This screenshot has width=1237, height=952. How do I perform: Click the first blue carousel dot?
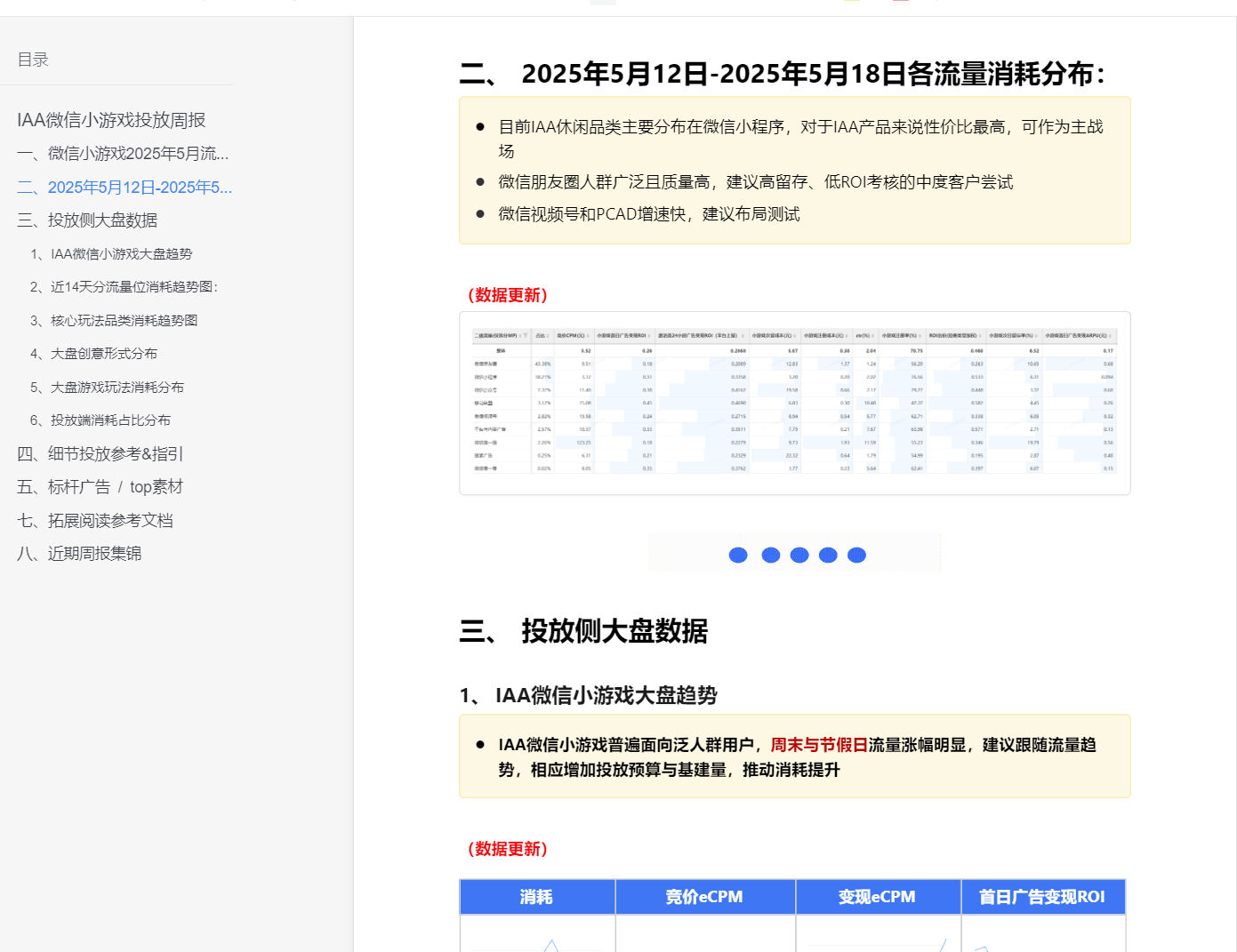click(738, 555)
